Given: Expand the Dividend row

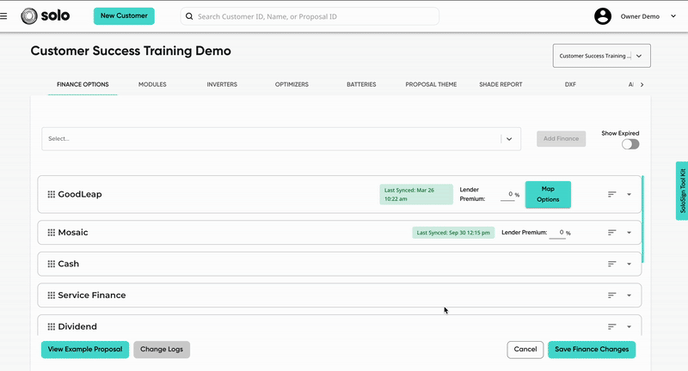Looking at the screenshot, I should click(x=629, y=327).
